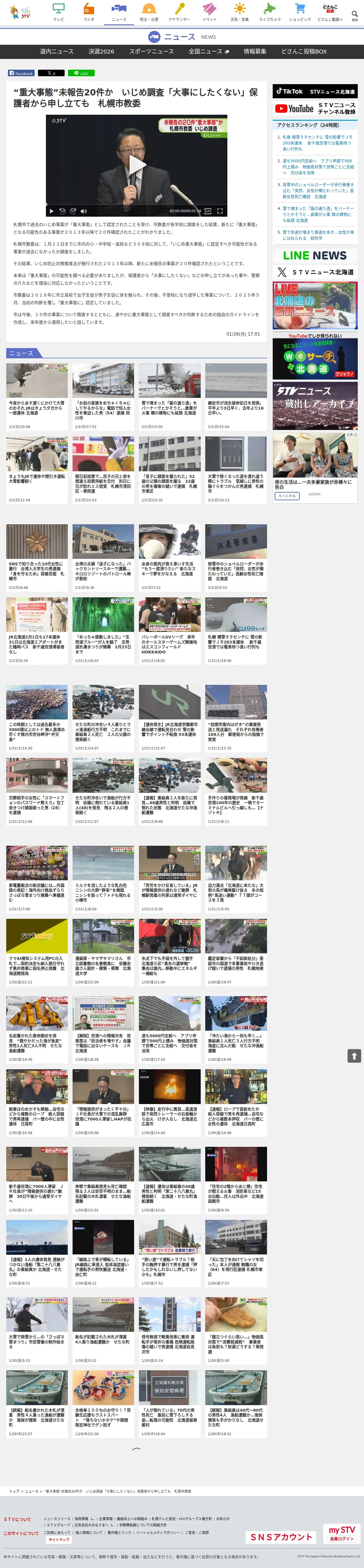
Task: Open article about 網走市が流氷接岸初日
Action: tap(236, 408)
